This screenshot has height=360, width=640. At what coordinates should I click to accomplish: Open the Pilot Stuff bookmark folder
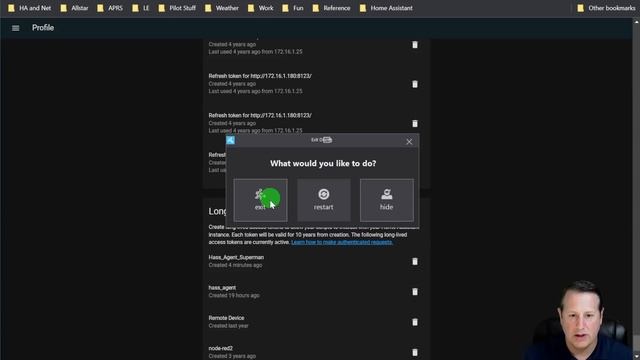coord(177,8)
